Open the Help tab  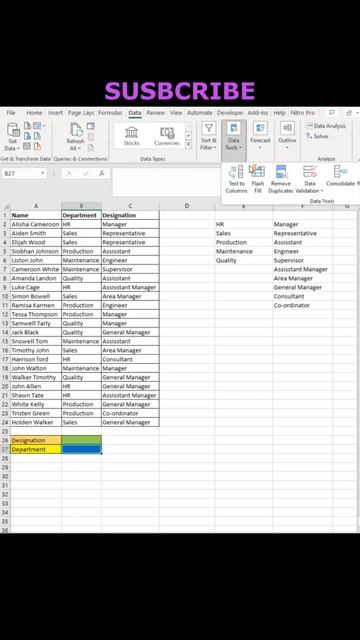(x=280, y=113)
